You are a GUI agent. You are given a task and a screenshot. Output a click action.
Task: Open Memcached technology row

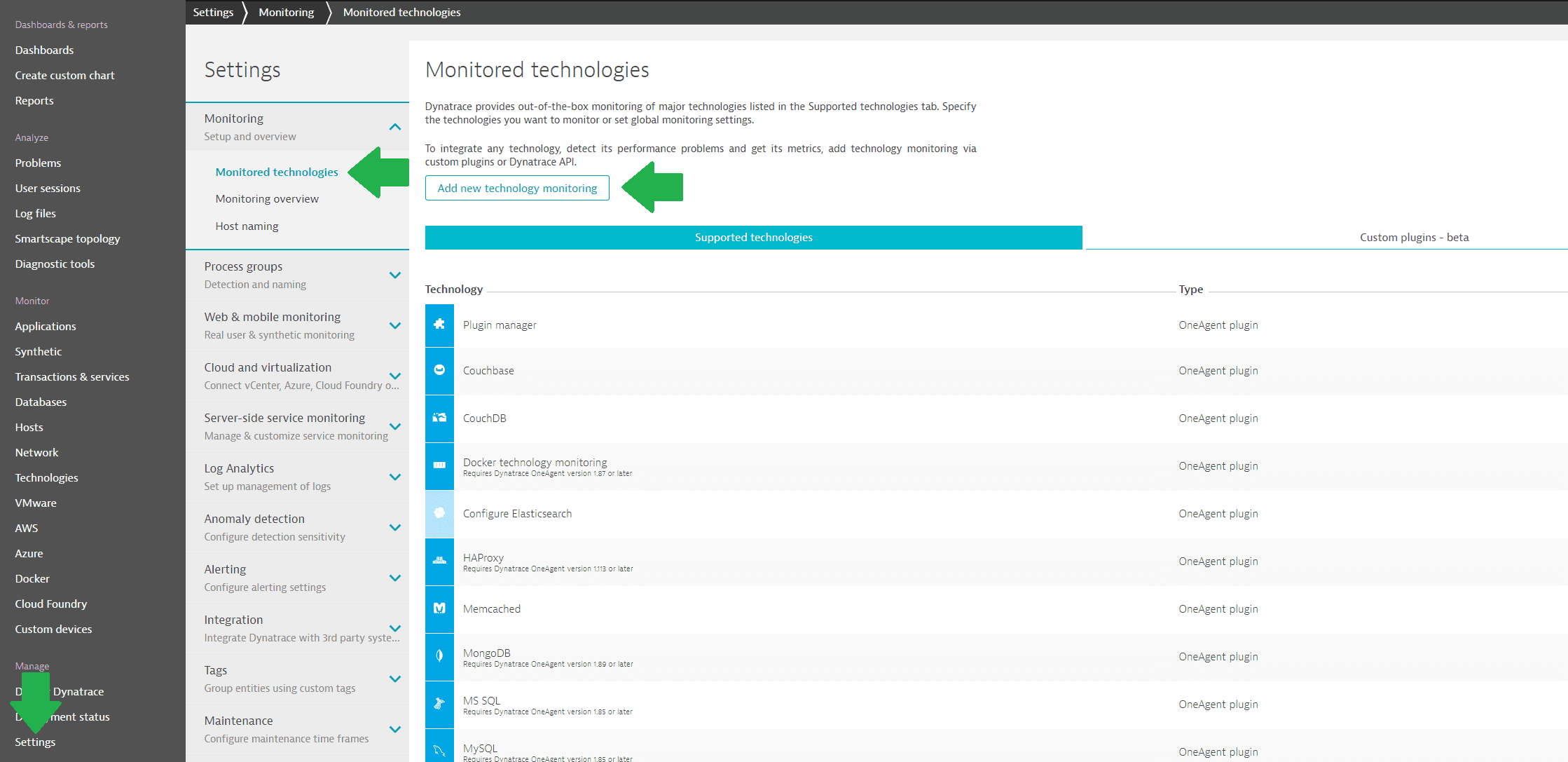pyautogui.click(x=996, y=609)
